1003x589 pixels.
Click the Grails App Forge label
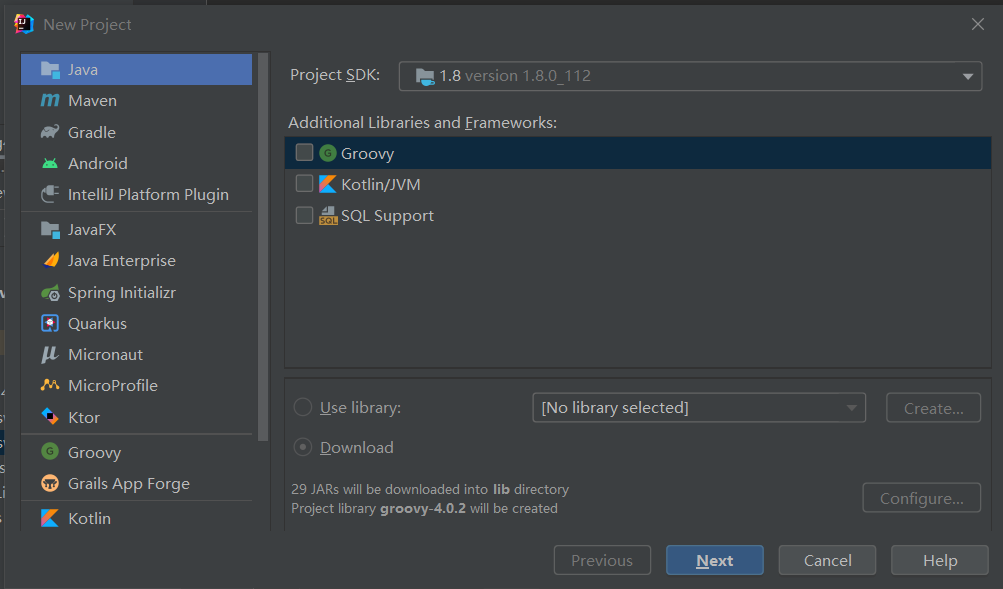point(129,484)
